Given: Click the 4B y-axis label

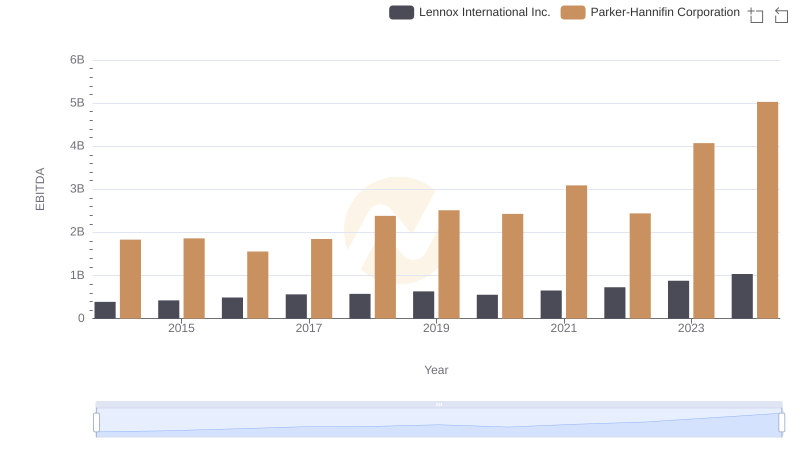Looking at the screenshot, I should point(77,146).
